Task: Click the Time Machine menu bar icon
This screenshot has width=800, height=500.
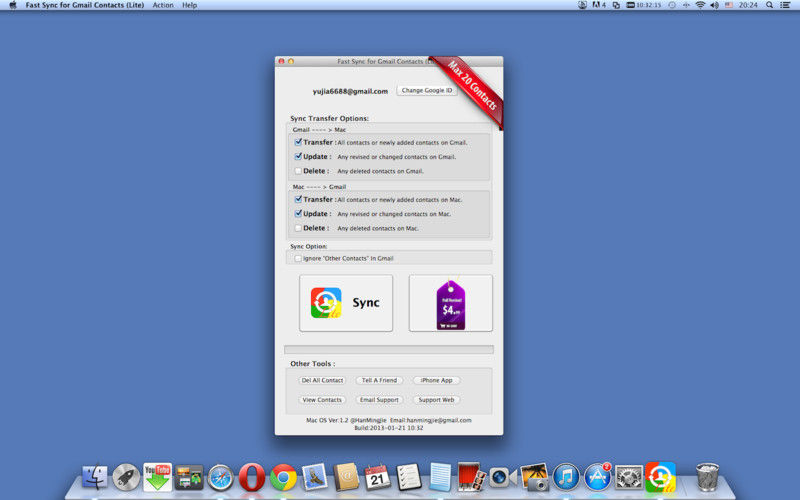Action: pos(672,5)
